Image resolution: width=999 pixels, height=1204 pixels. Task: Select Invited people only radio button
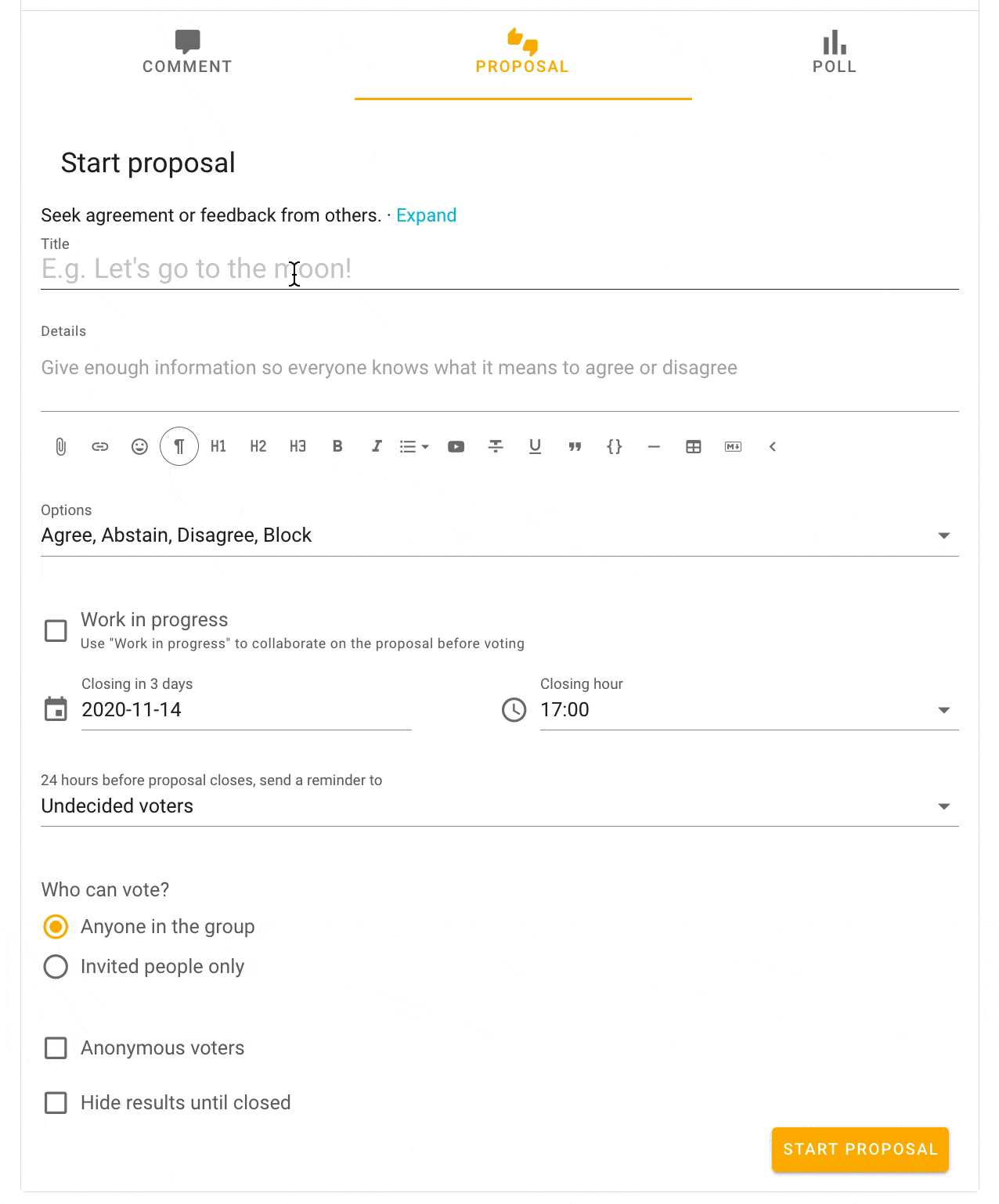point(56,967)
